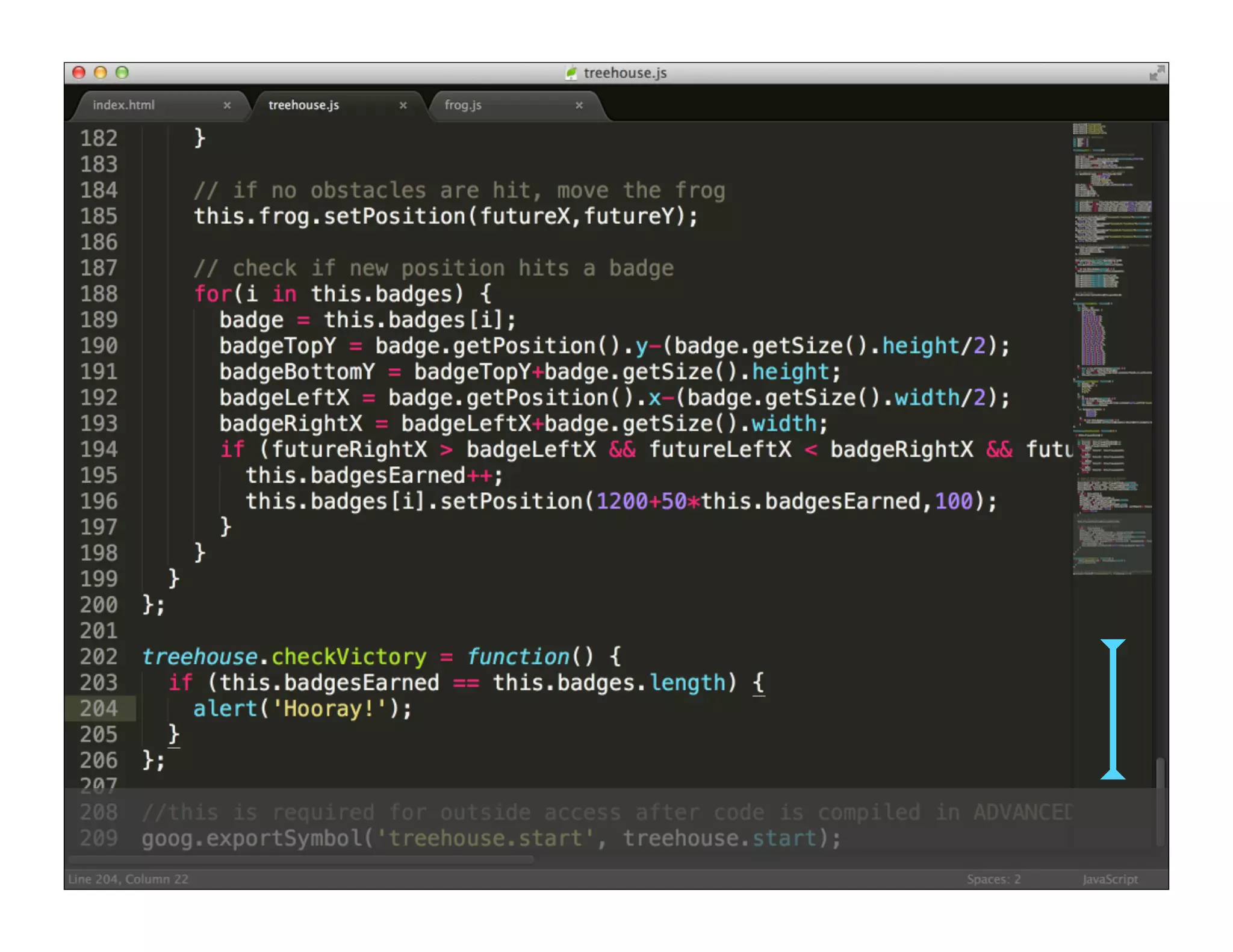Click the treehouse.js file icon in title bar
The height and width of the screenshot is (952, 1233).
tap(571, 73)
